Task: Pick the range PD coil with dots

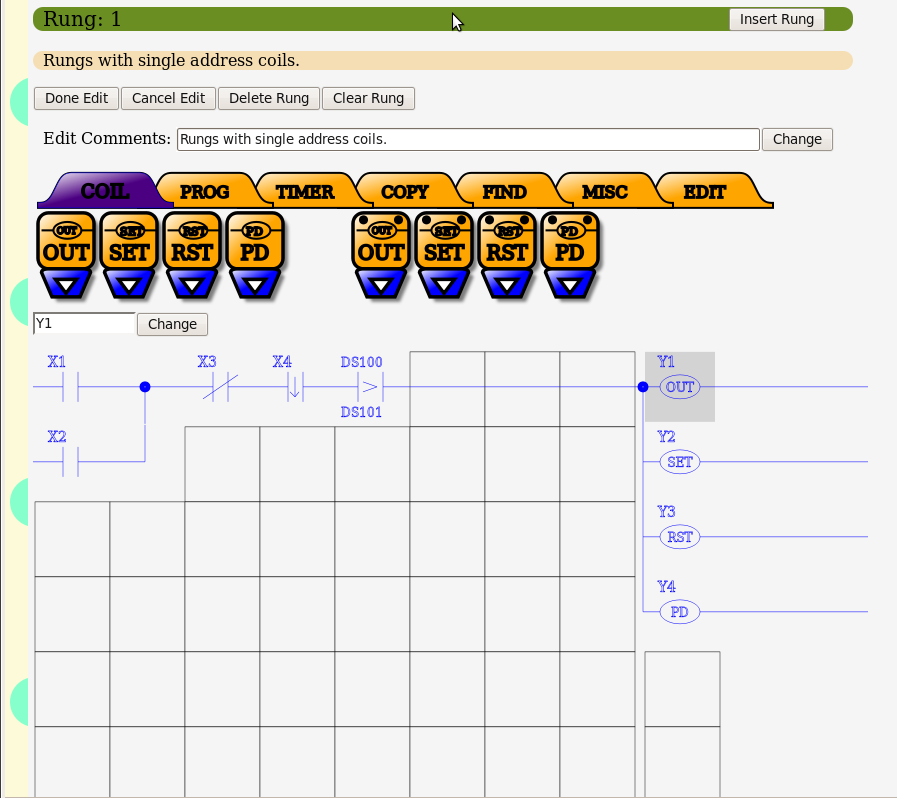Action: [x=570, y=243]
